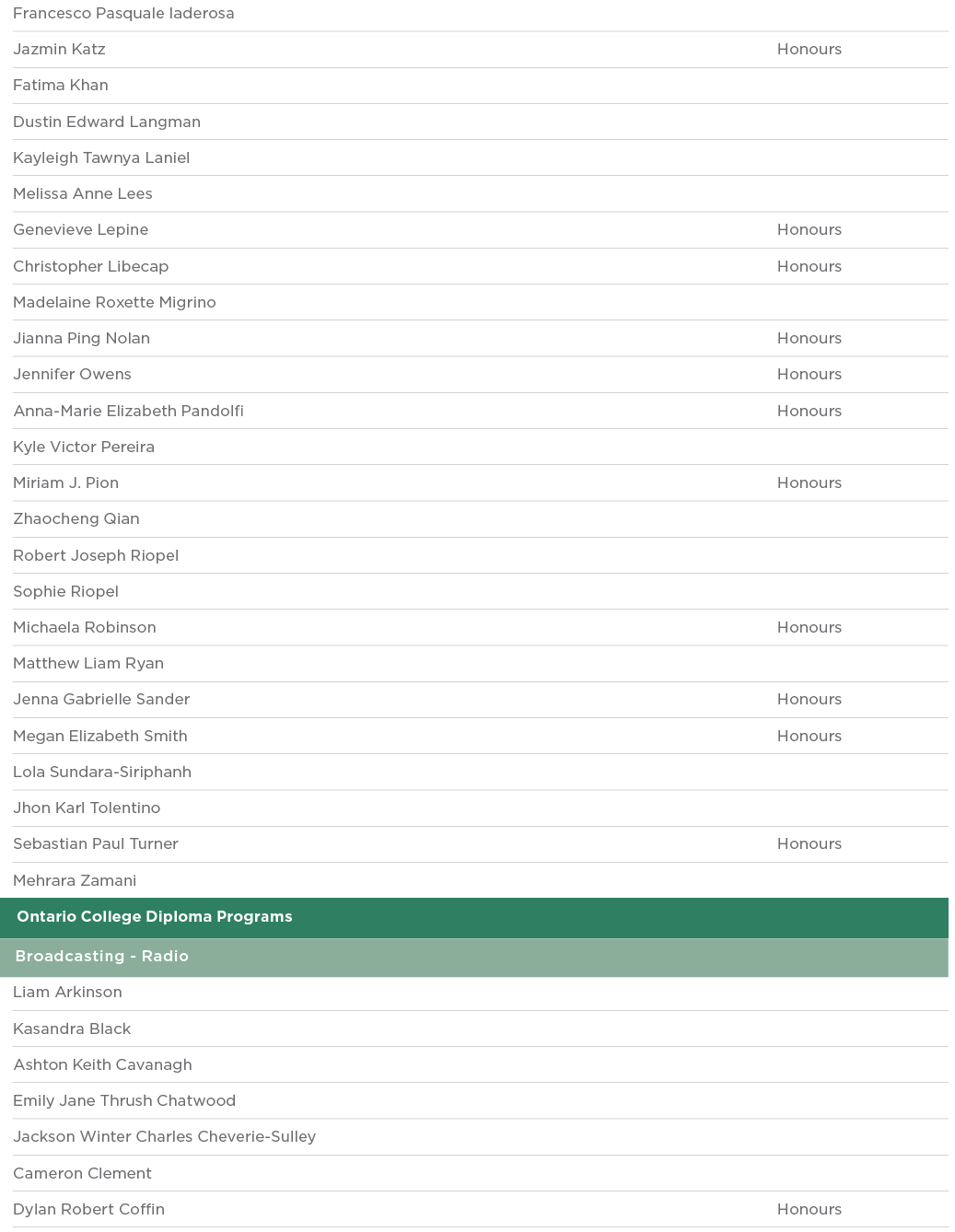The height and width of the screenshot is (1232, 955).
Task: Click Honours next to Michaela Robinson
Action: [809, 627]
